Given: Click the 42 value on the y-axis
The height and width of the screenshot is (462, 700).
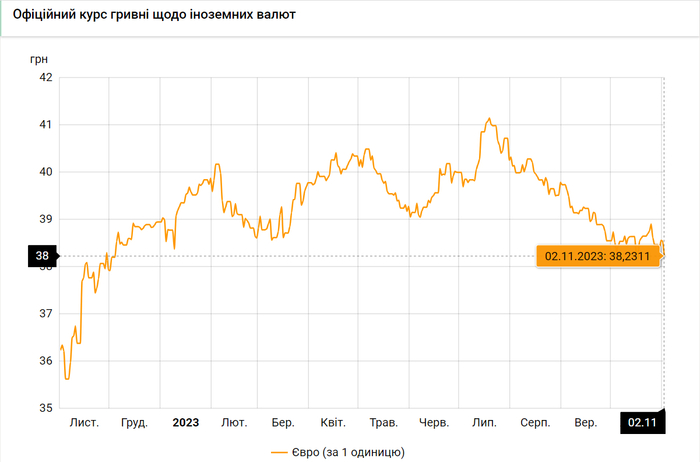Looking at the screenshot, I should (x=43, y=77).
